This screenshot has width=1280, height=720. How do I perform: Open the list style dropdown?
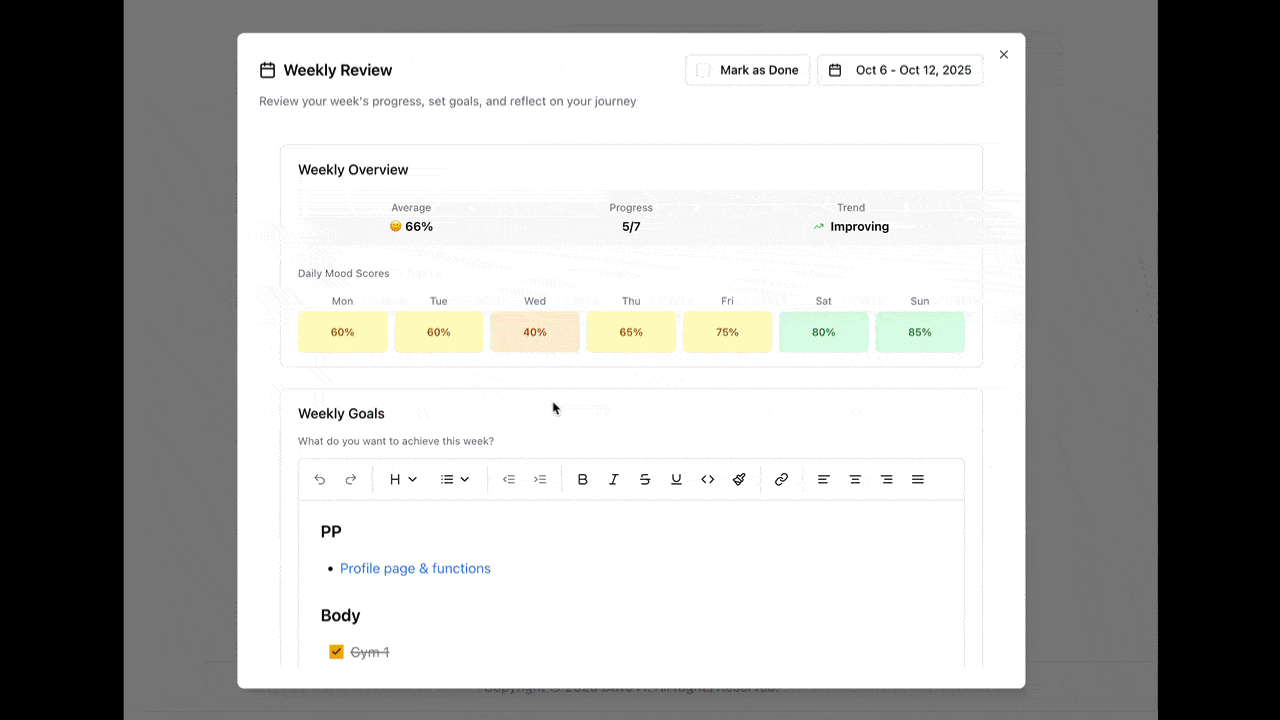tap(454, 479)
